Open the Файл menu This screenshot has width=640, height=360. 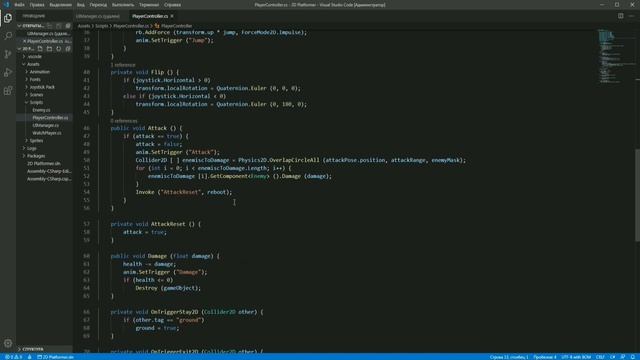coord(19,5)
